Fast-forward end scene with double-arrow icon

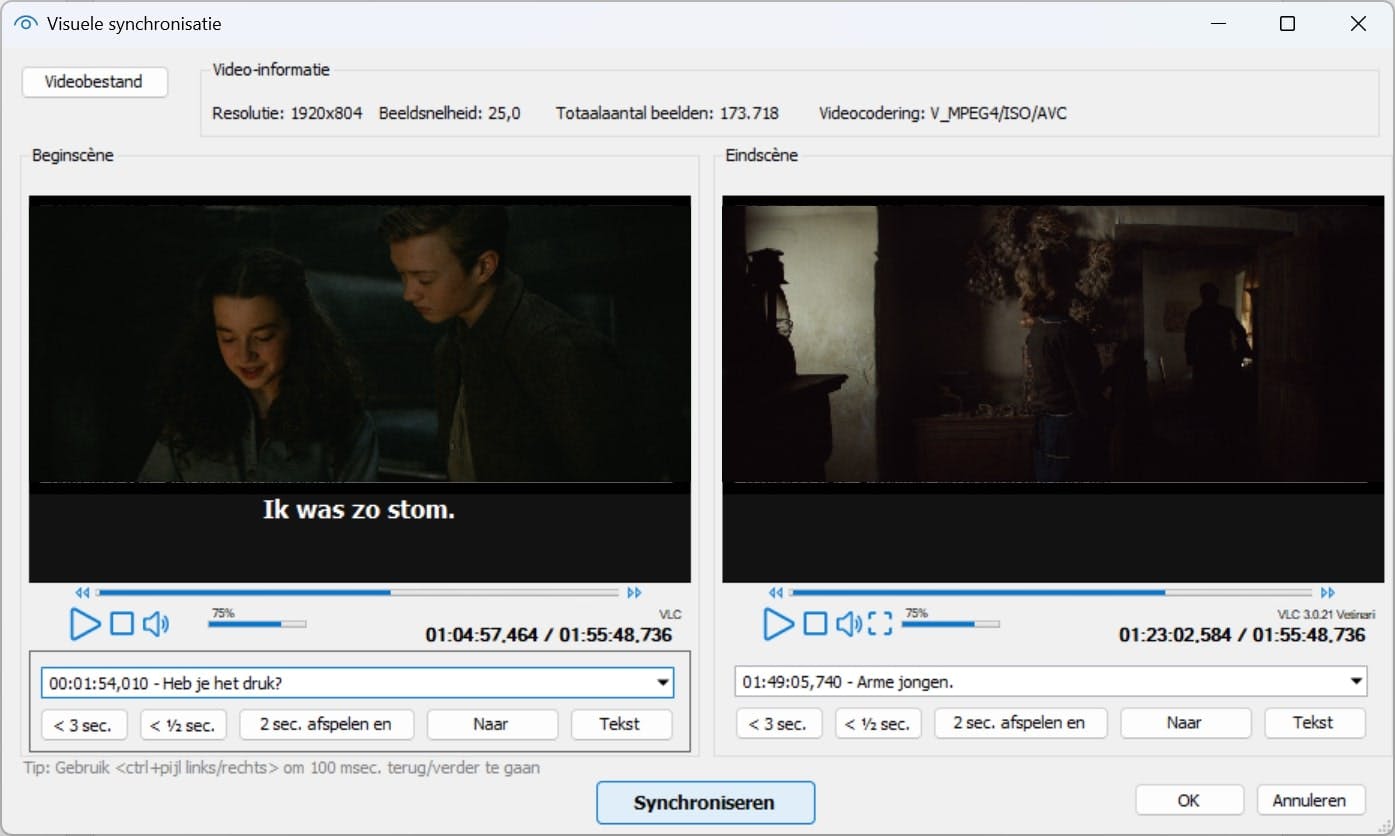pyautogui.click(x=1328, y=593)
